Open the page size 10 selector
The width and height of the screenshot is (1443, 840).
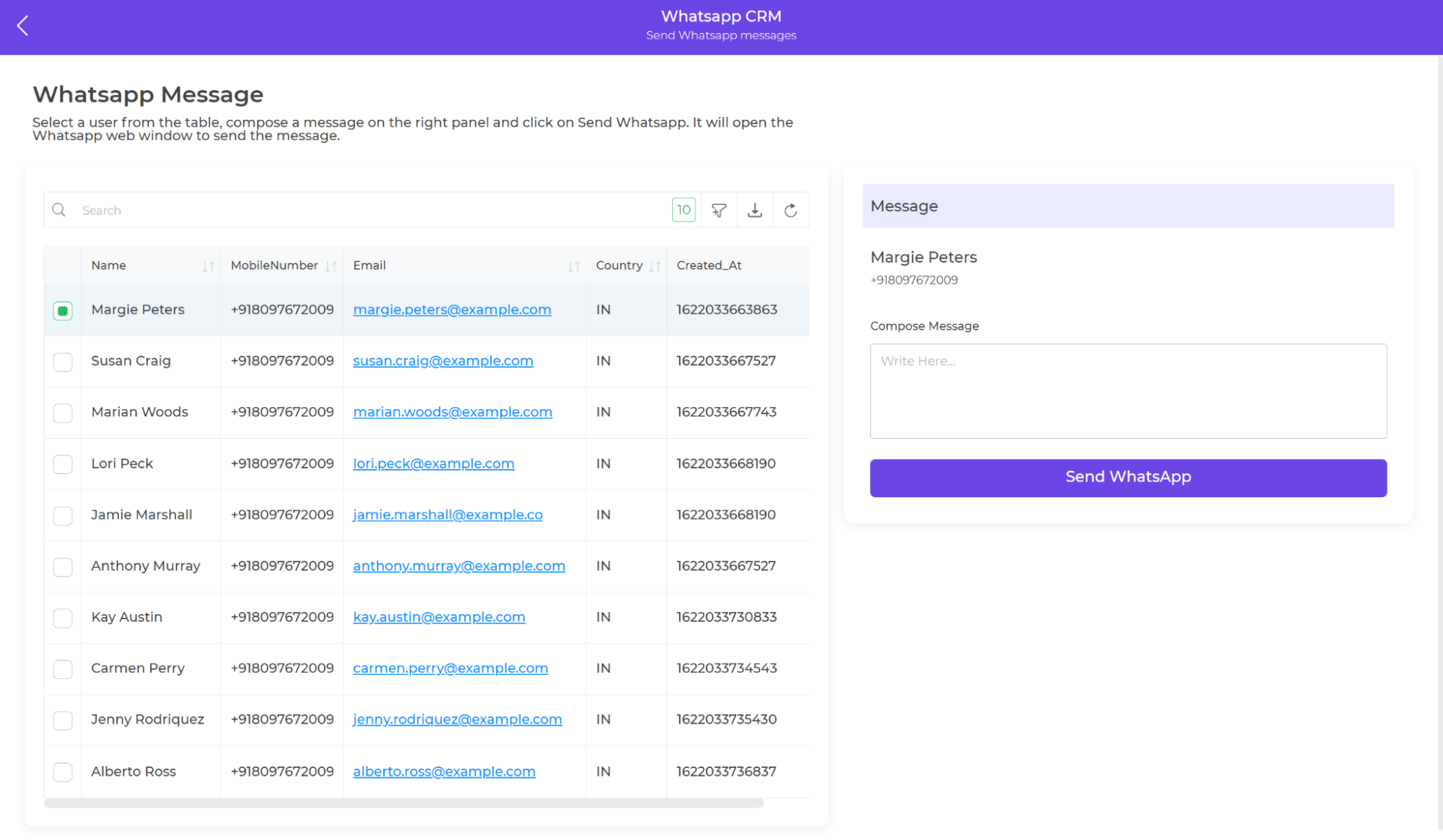683,210
